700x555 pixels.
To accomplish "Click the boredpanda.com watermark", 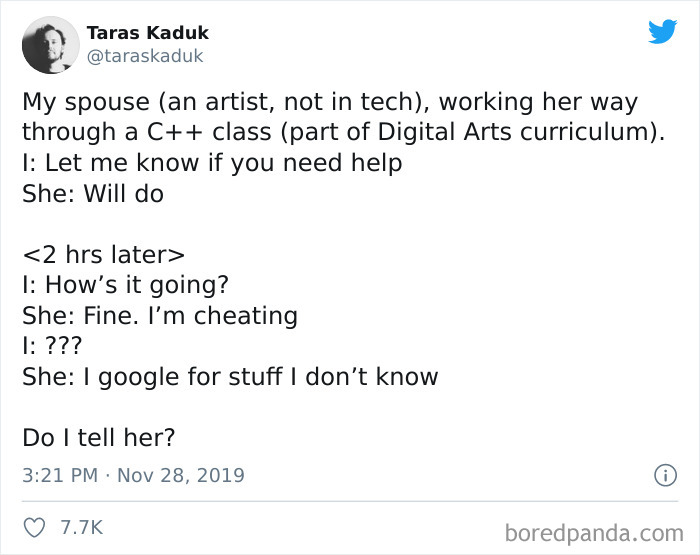I will click(x=594, y=533).
